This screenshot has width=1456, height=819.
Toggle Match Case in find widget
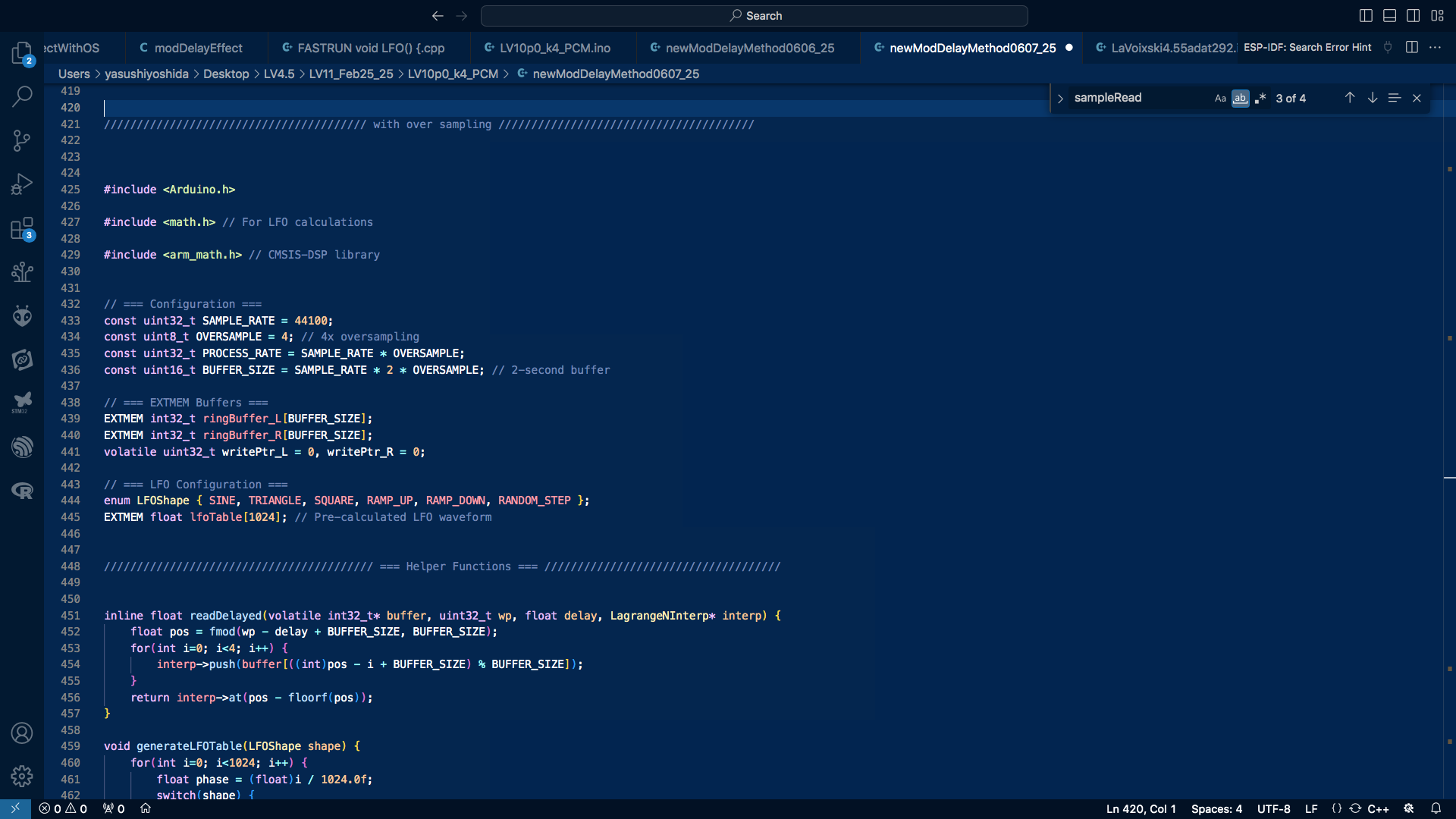[1220, 99]
